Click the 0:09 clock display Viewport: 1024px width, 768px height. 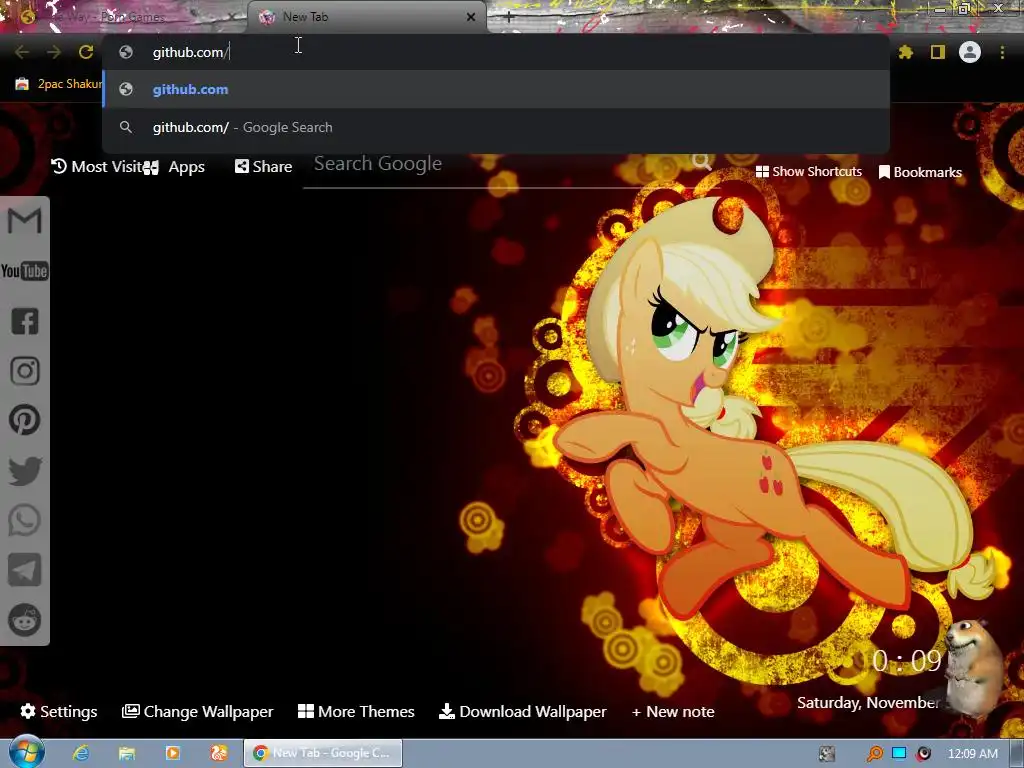click(x=907, y=661)
